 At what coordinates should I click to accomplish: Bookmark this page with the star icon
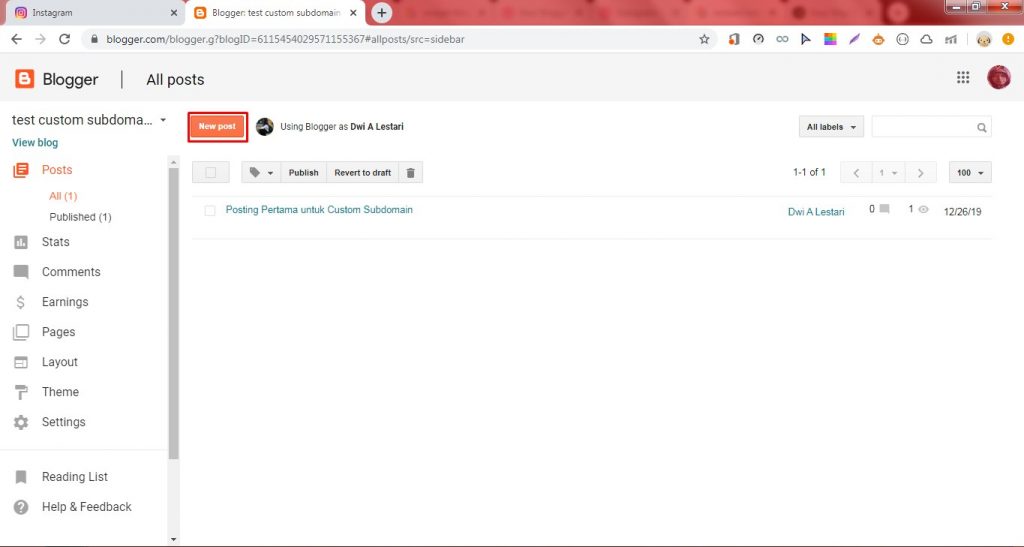pos(704,39)
